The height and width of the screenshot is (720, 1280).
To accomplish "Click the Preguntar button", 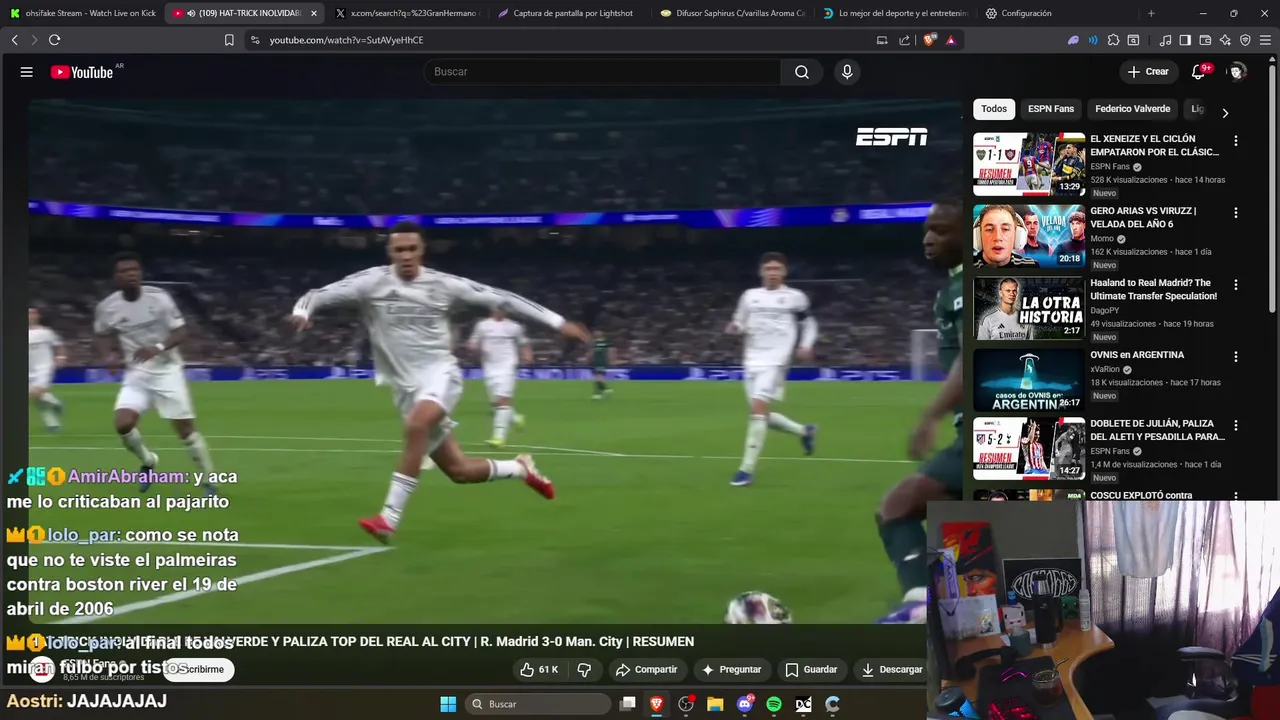I will (x=731, y=669).
